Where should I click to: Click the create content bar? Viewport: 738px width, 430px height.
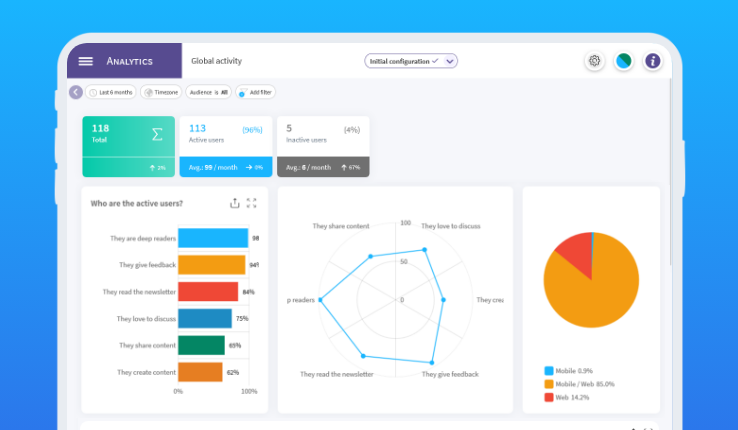tap(201, 372)
